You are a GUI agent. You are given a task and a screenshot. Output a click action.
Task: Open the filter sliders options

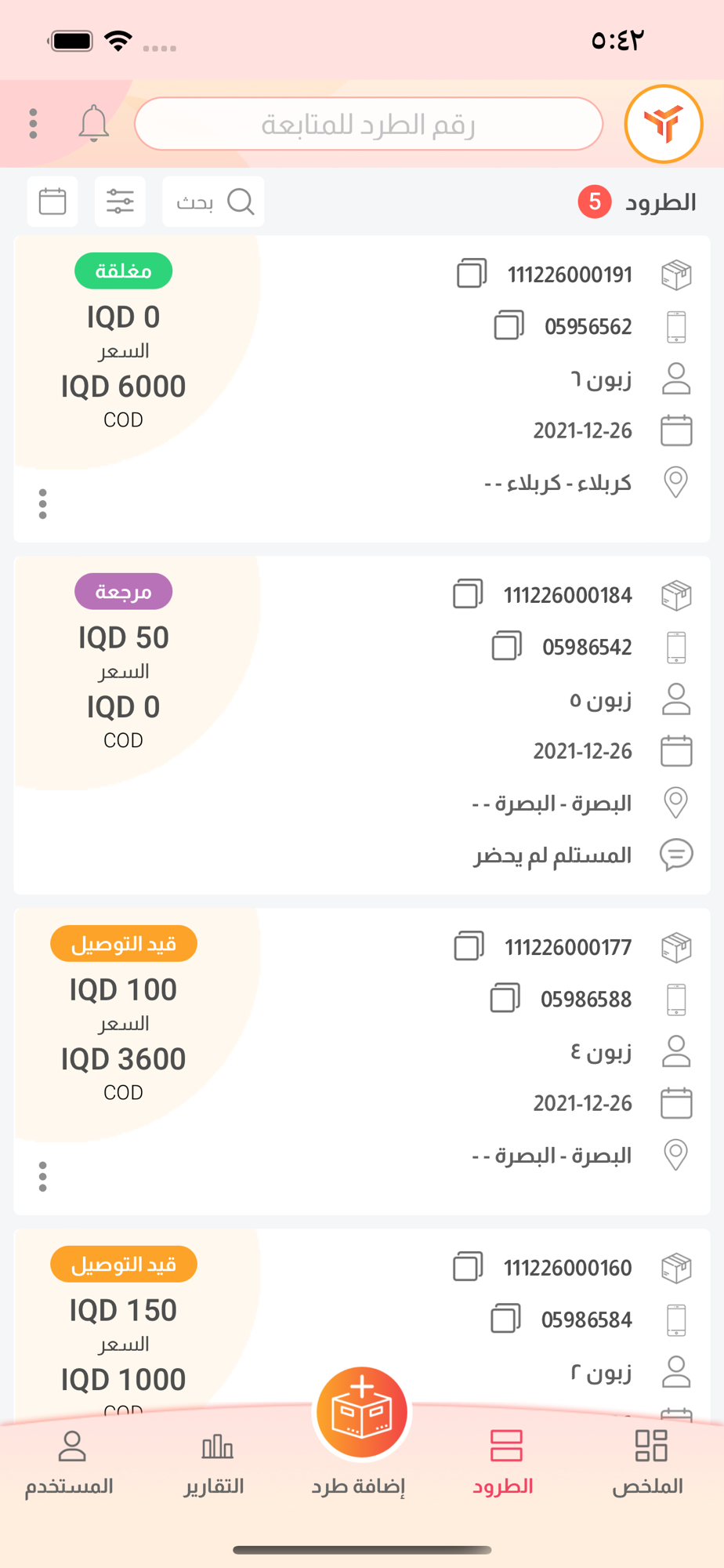[120, 201]
